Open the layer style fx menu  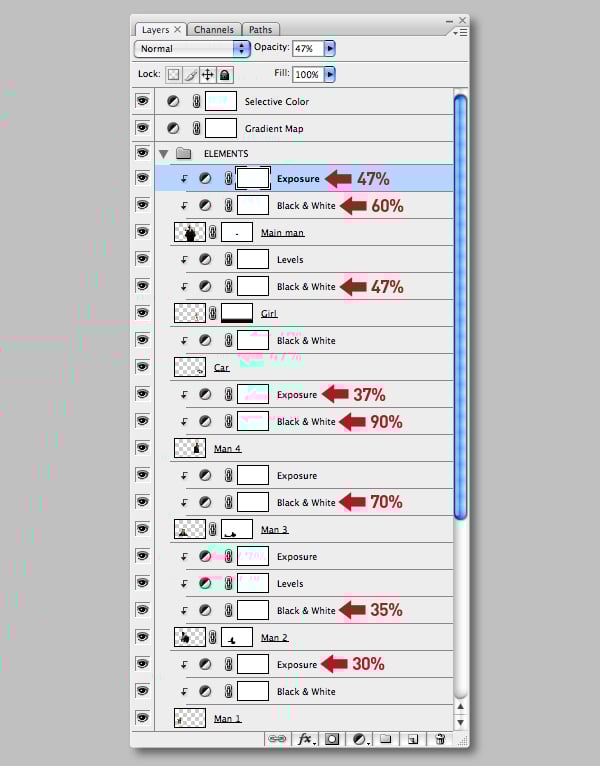click(306, 739)
